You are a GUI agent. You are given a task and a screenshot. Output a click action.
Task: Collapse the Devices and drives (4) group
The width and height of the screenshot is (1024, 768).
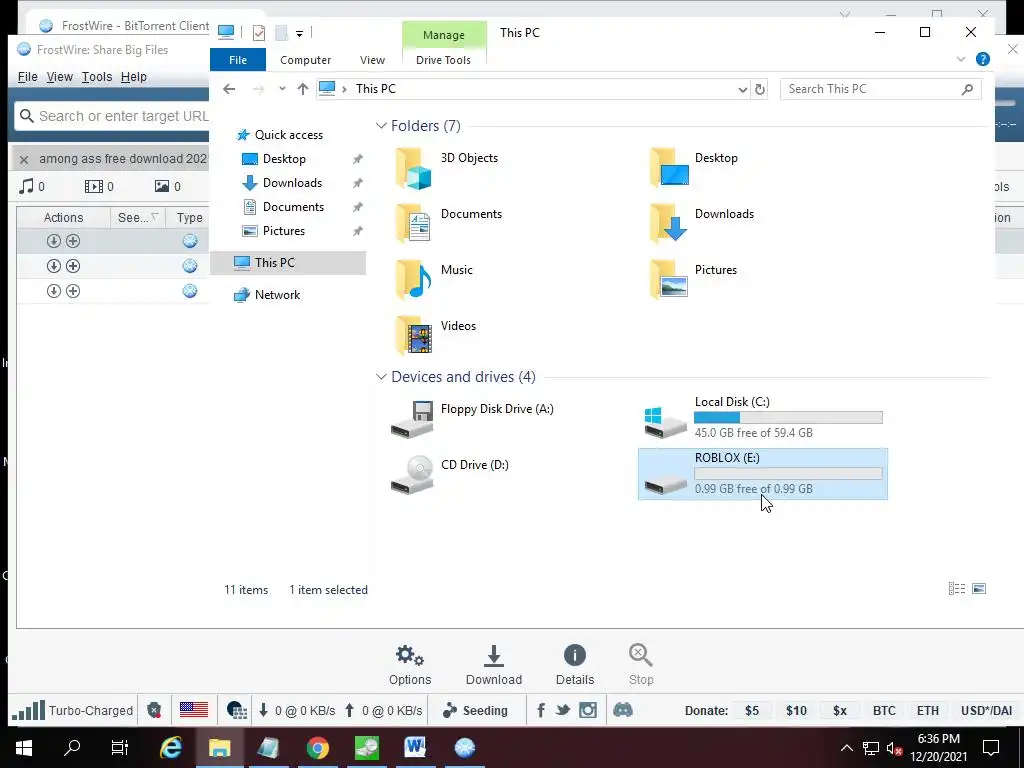(x=381, y=377)
